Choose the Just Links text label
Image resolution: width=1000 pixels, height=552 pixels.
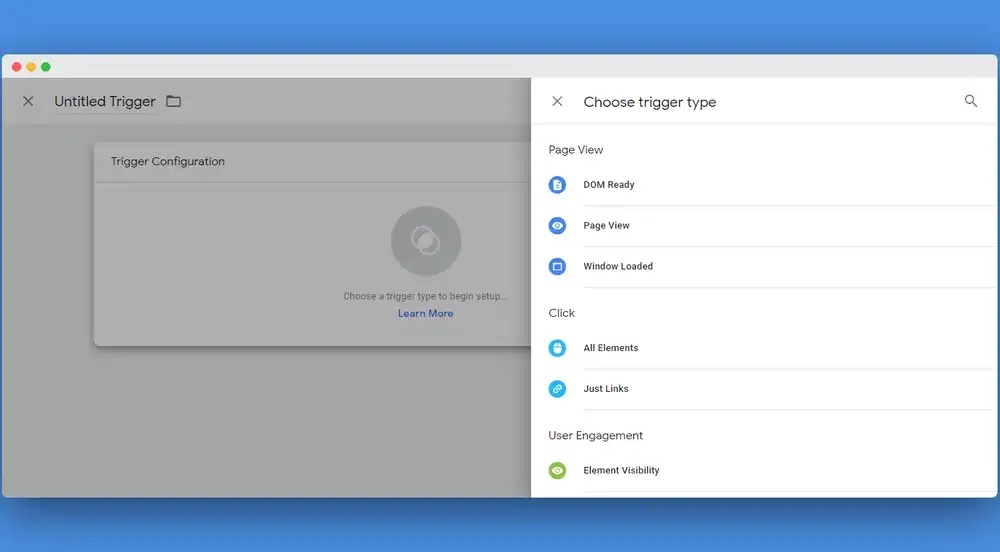[x=606, y=389]
